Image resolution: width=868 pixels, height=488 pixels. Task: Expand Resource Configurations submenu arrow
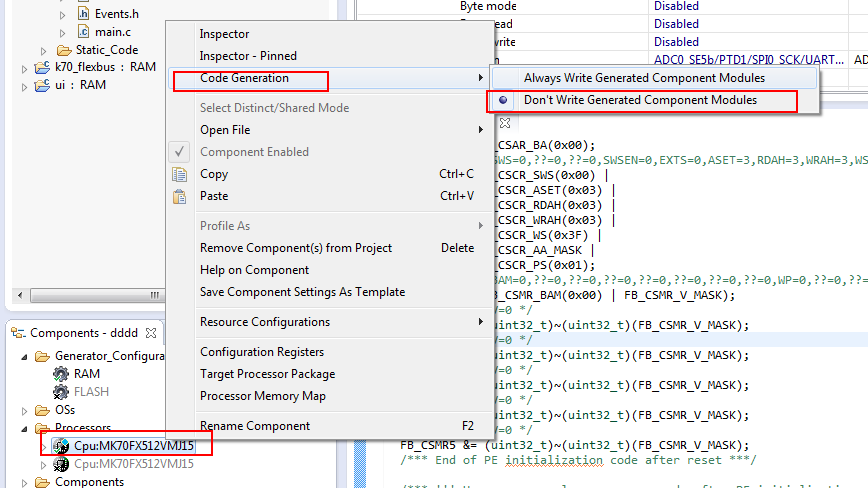(480, 322)
